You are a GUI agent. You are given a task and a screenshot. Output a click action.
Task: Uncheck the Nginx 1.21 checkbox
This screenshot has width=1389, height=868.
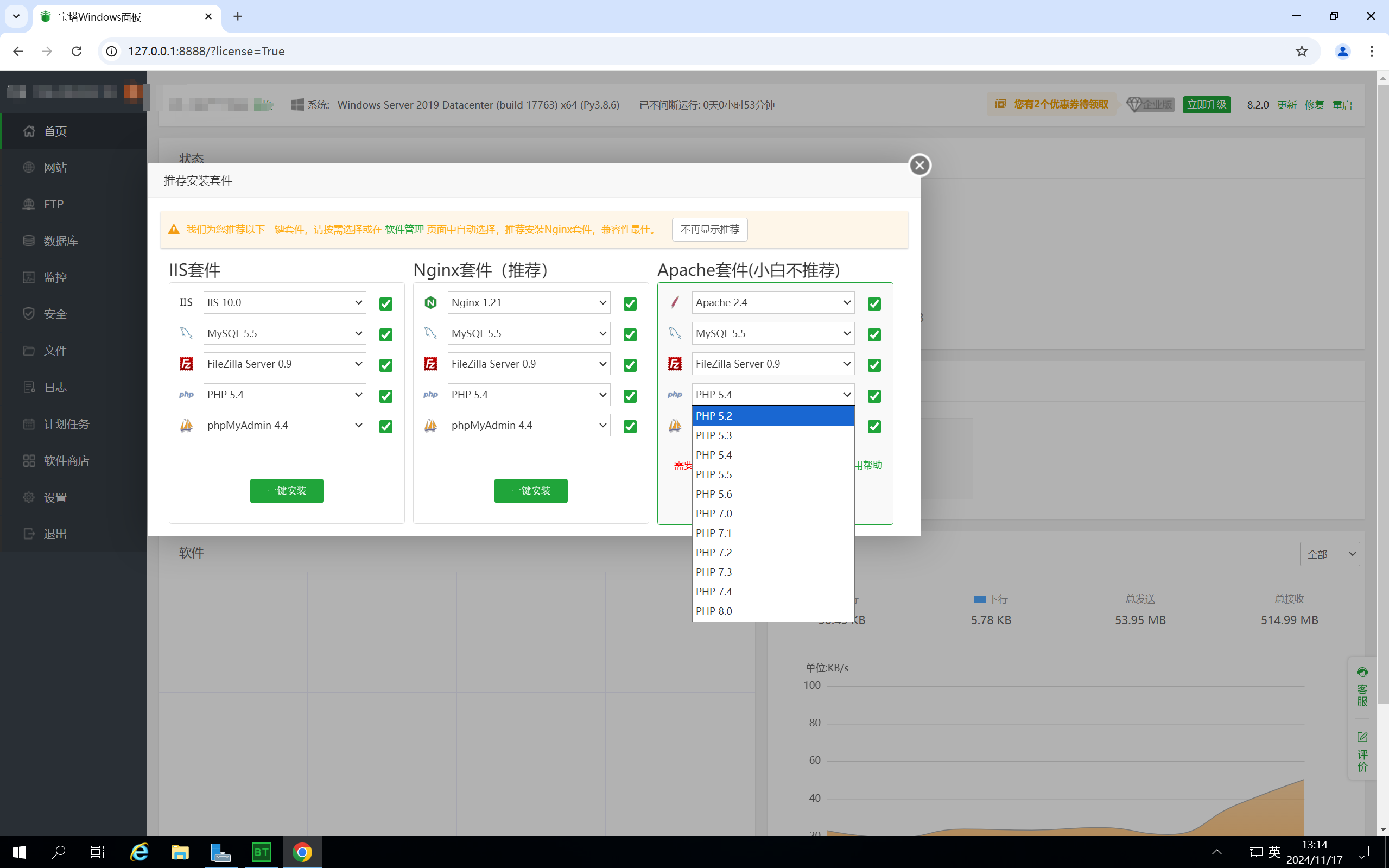(630, 303)
